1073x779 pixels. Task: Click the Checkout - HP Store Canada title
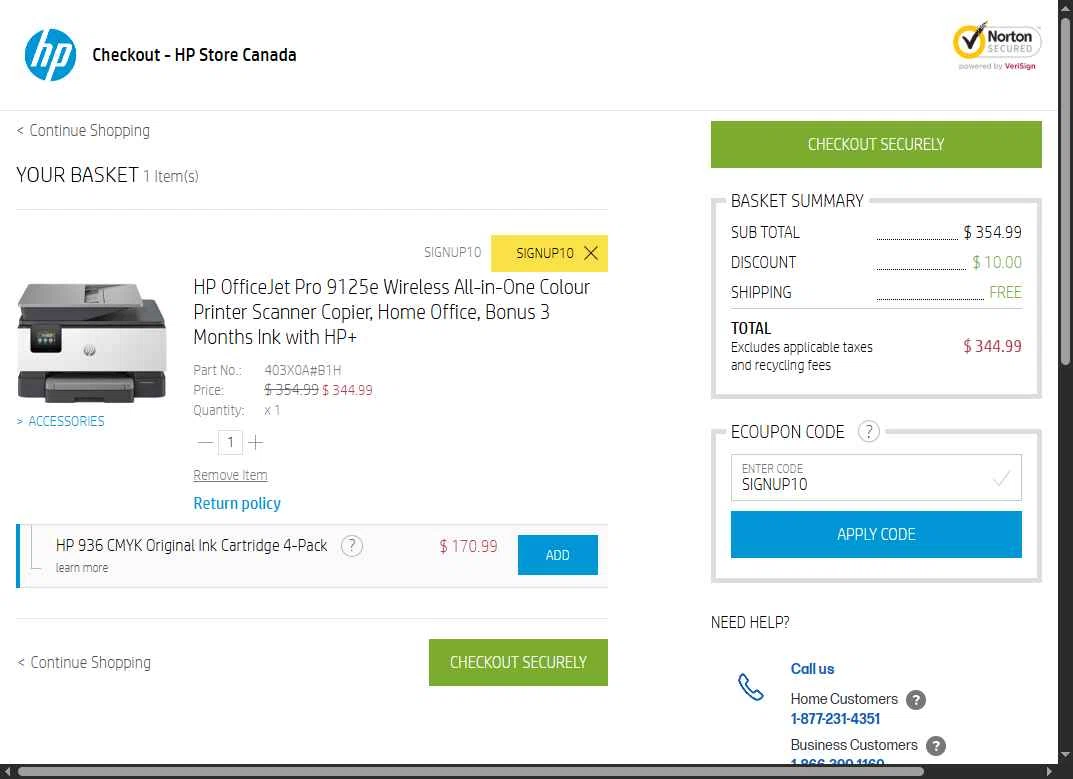point(194,55)
